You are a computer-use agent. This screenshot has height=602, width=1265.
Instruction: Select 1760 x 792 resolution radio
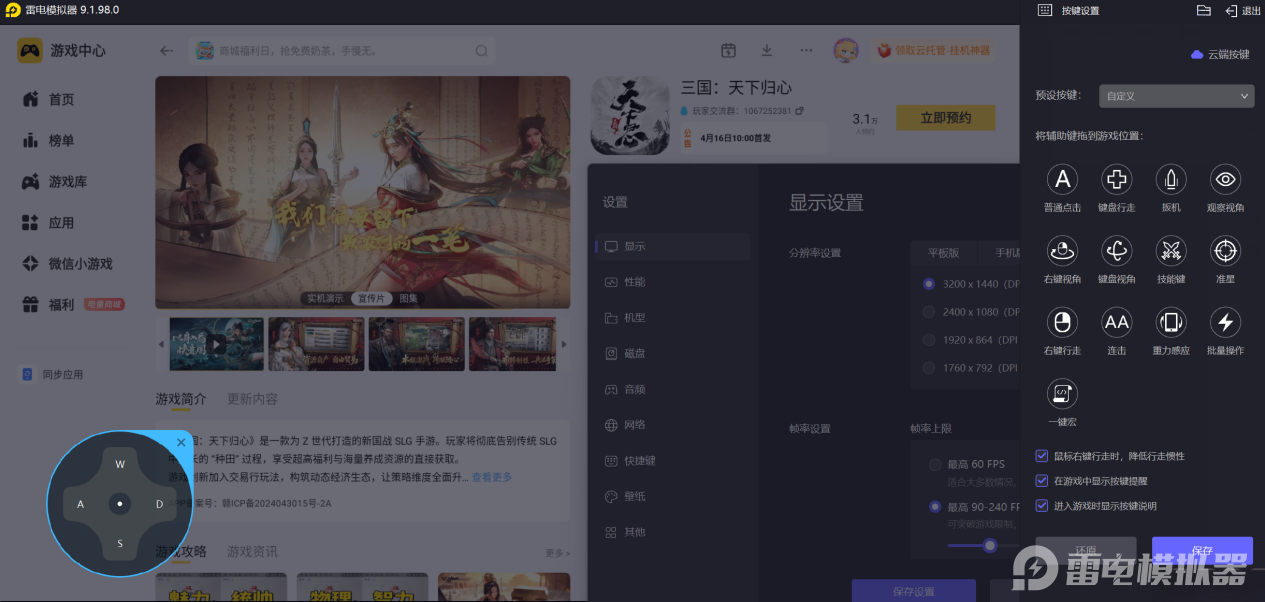tap(929, 368)
